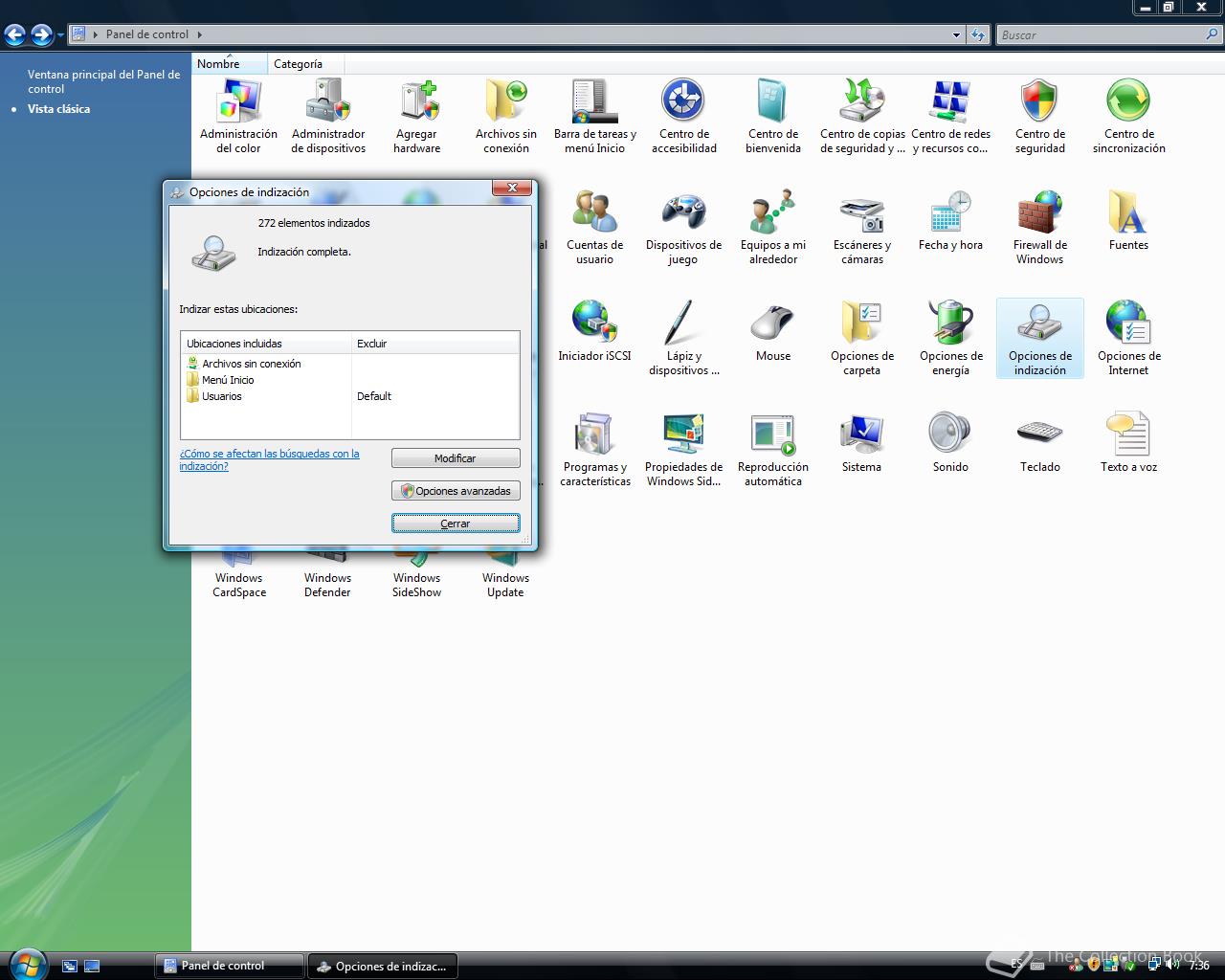
Task: Open Texto a voz icon
Action: coord(1129,443)
